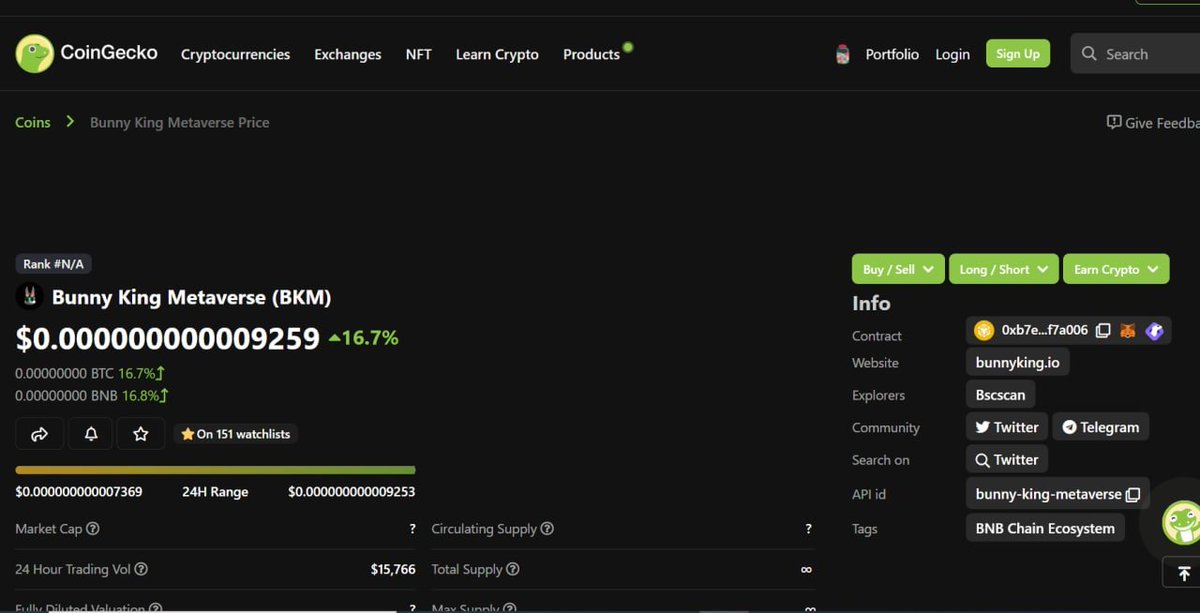Open the Learn Crypto menu
This screenshot has width=1200, height=613.
[x=497, y=54]
